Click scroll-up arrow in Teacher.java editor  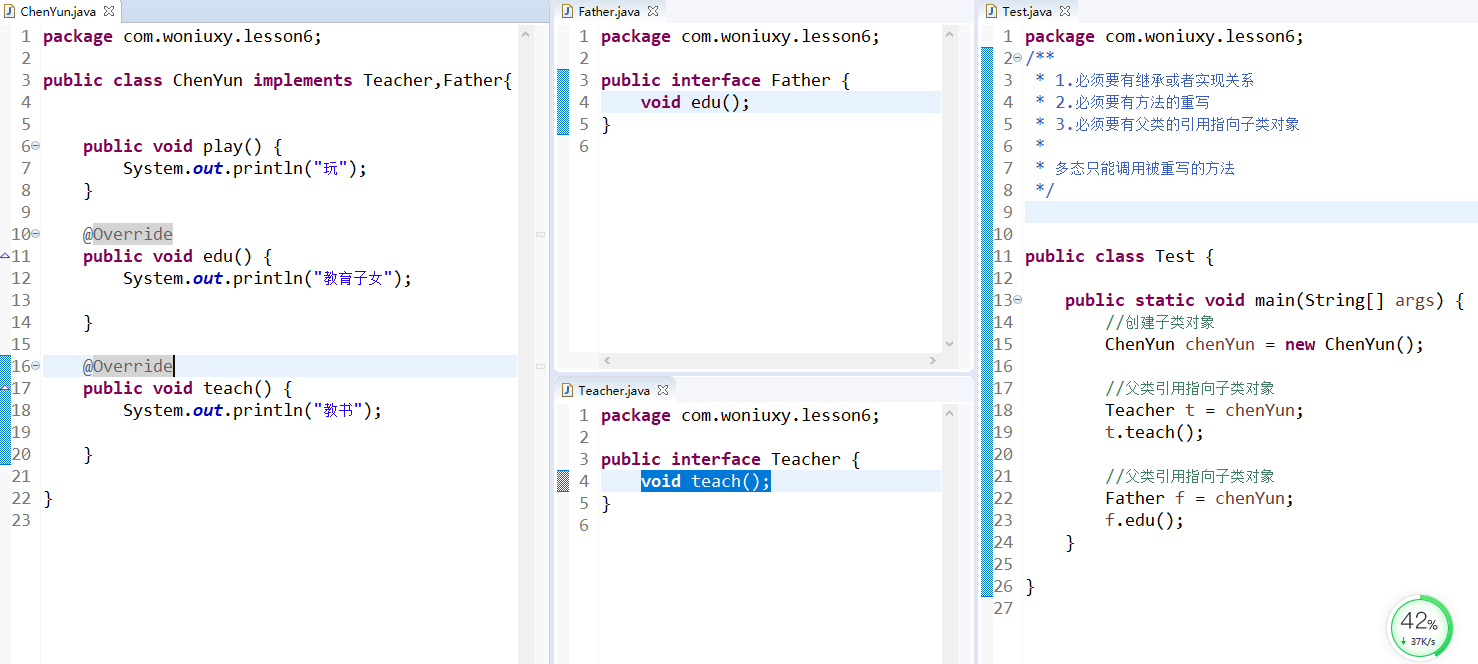click(x=949, y=413)
